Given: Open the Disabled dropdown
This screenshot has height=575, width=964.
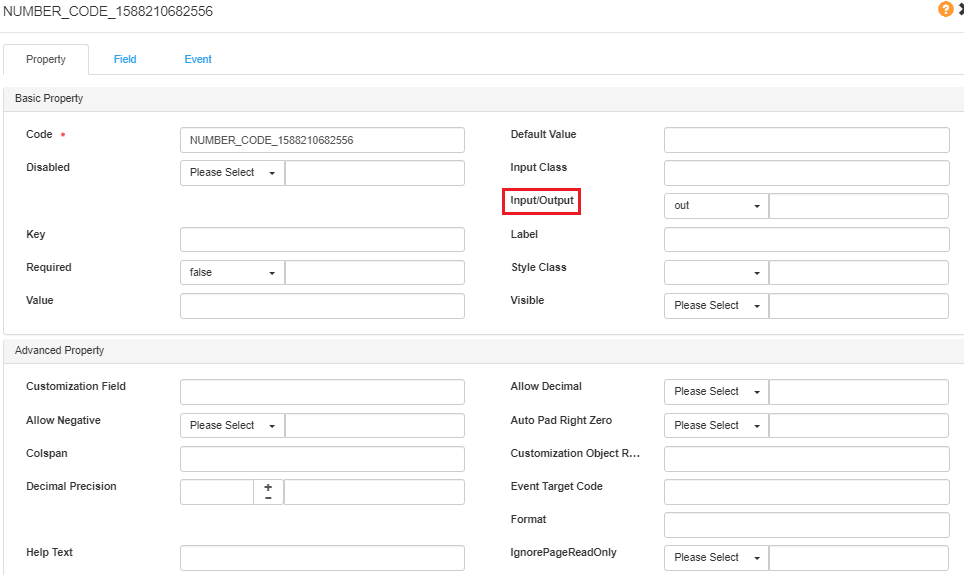Looking at the screenshot, I should 232,173.
